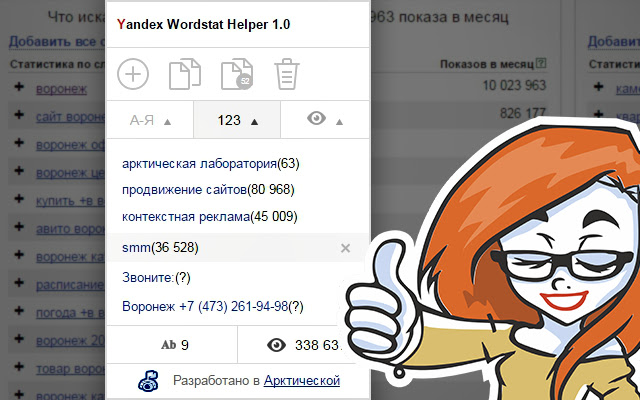Click help icon beside Показов в месяц

click(x=541, y=63)
